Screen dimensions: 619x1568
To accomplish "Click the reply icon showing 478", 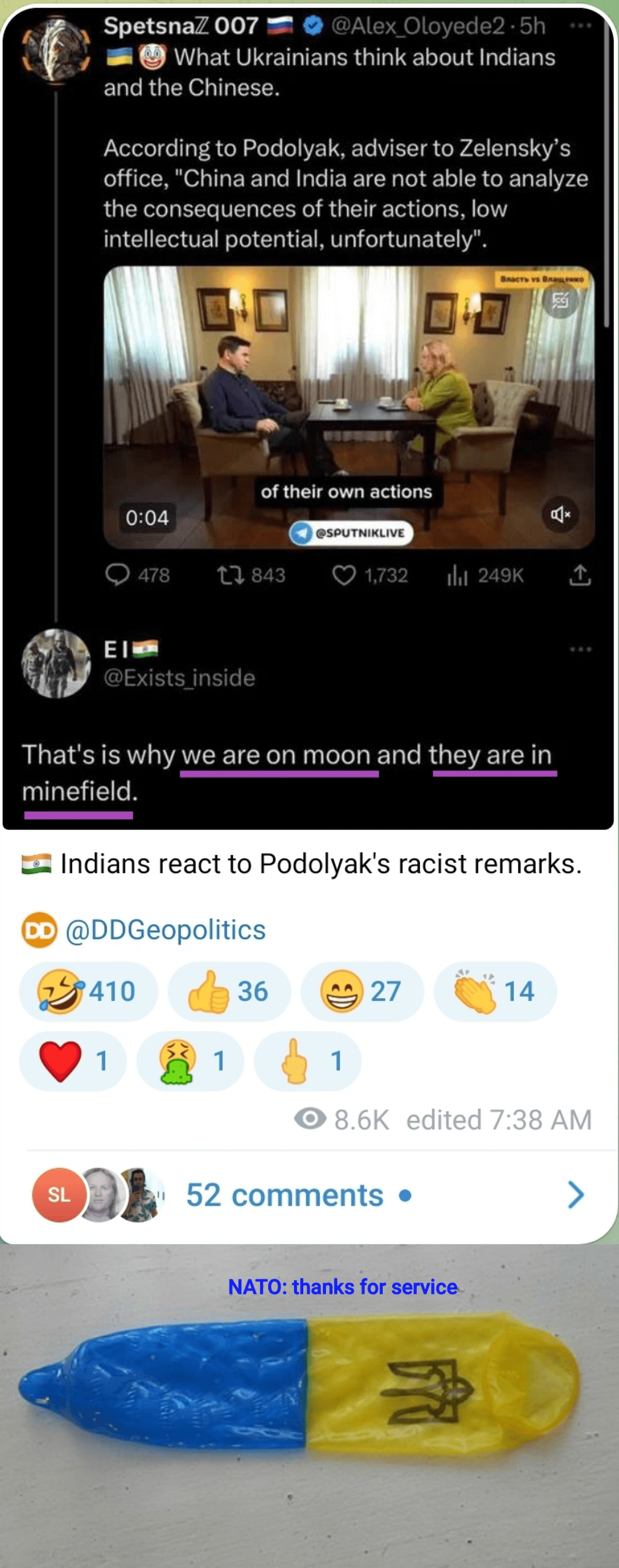I will point(118,574).
